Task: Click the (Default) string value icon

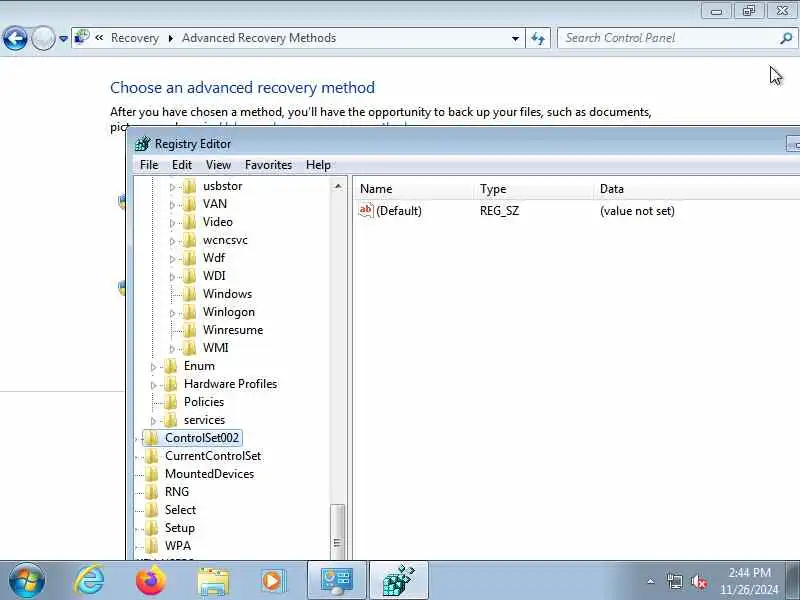Action: [x=366, y=210]
